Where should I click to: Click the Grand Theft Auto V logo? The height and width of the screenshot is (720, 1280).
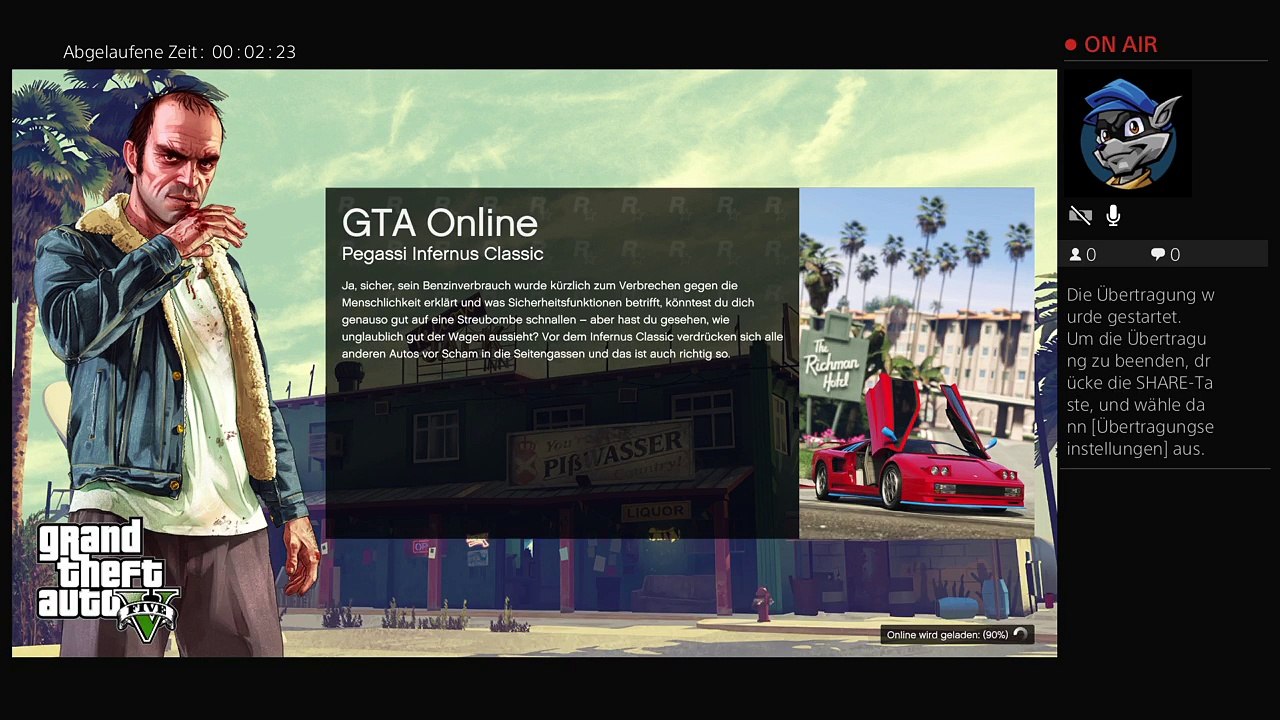tap(107, 580)
